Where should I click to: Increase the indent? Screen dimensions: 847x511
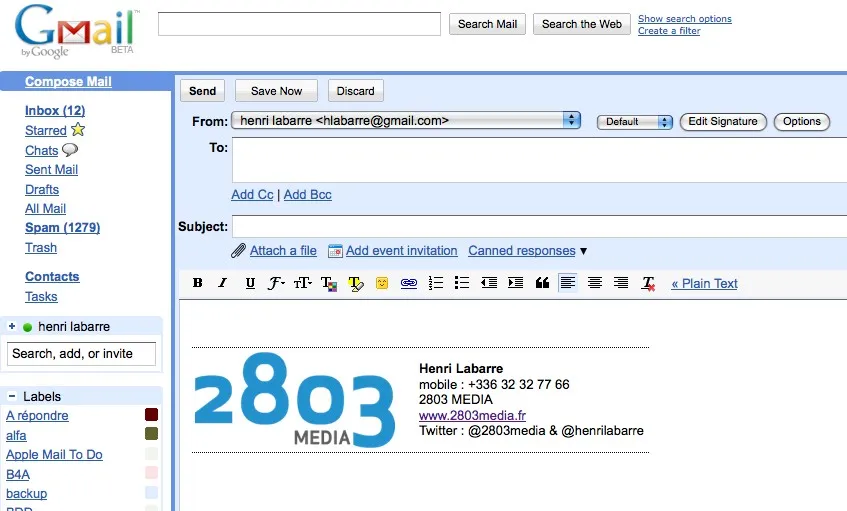point(515,283)
